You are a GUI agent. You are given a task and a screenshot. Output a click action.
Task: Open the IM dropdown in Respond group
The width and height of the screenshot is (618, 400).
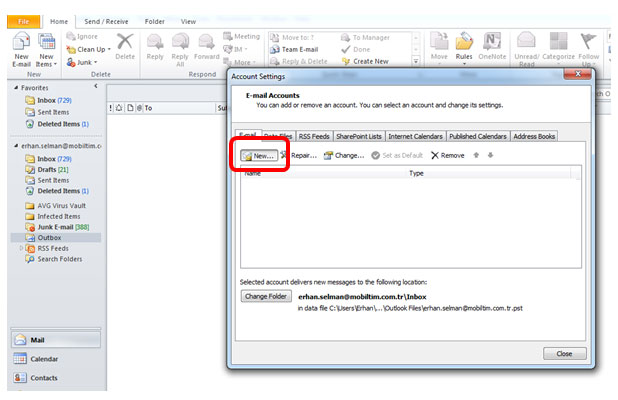coord(235,49)
